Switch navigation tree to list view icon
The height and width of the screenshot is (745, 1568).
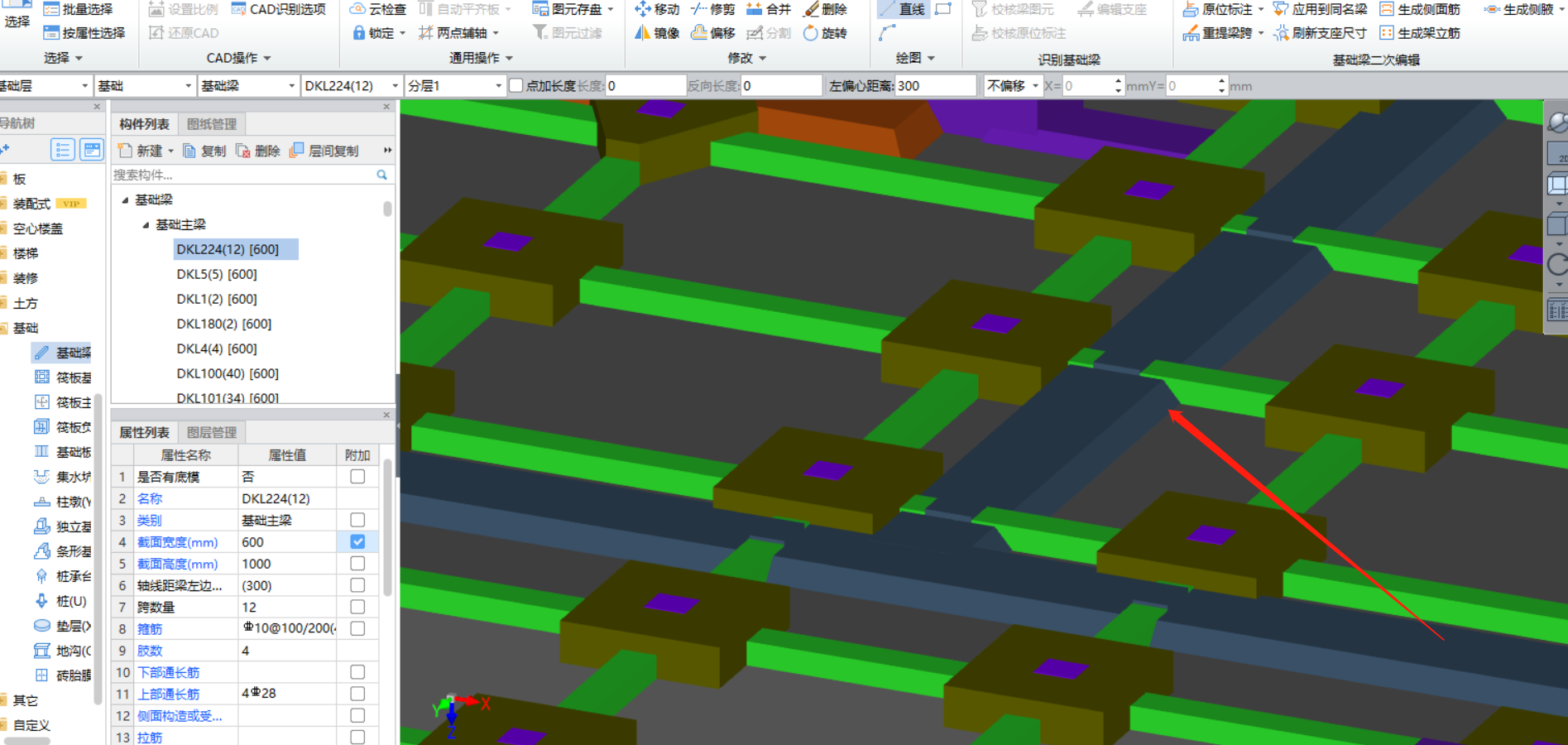pos(62,150)
